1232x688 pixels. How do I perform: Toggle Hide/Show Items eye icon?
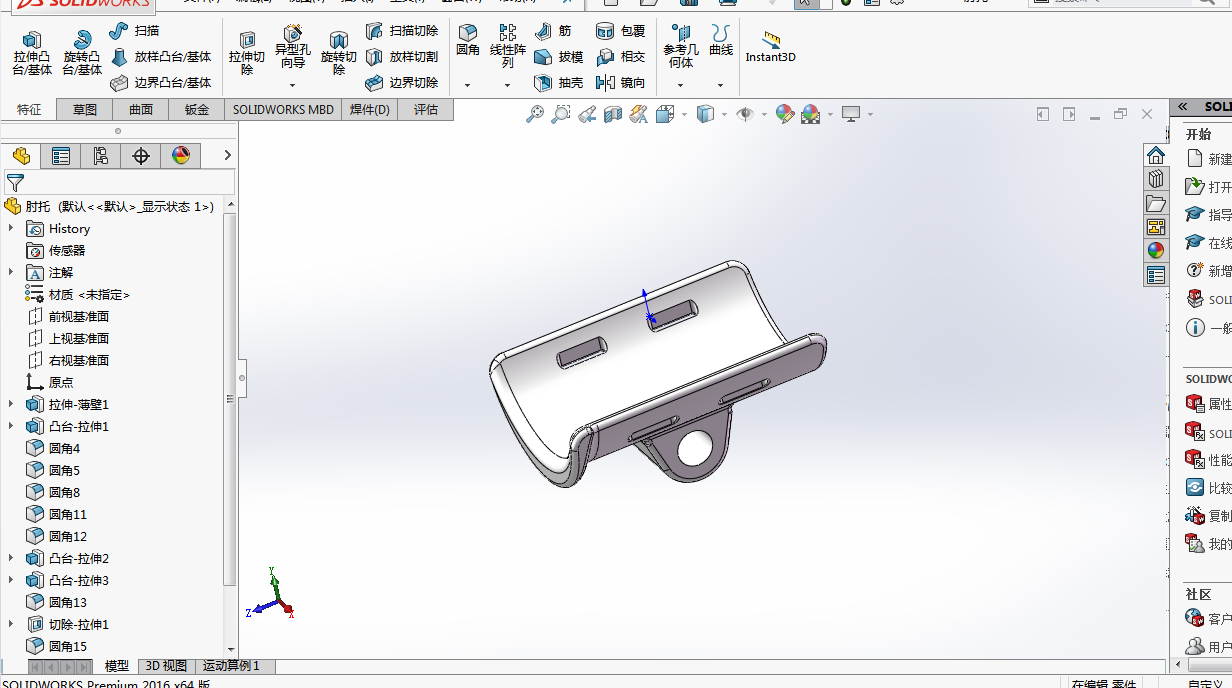tap(745, 114)
